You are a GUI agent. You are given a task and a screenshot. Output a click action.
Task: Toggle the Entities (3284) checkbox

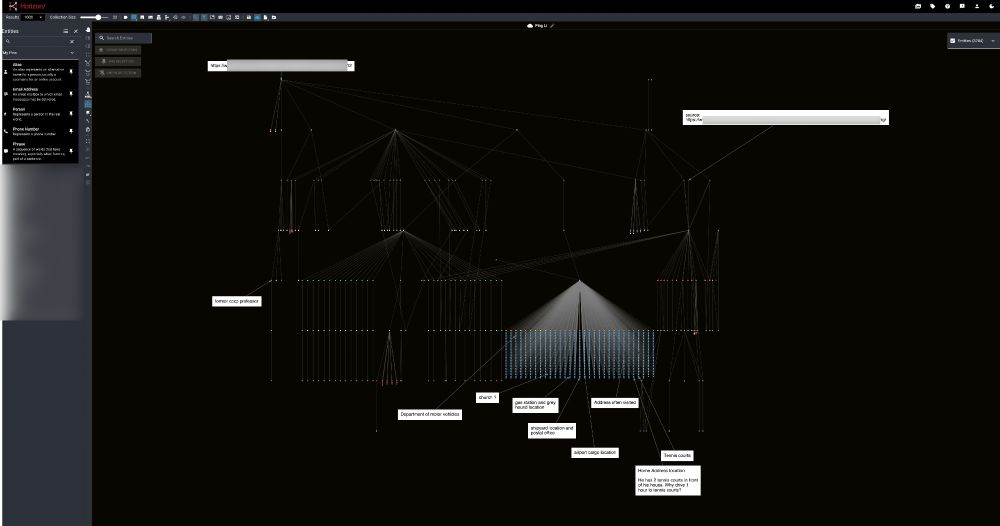point(953,41)
